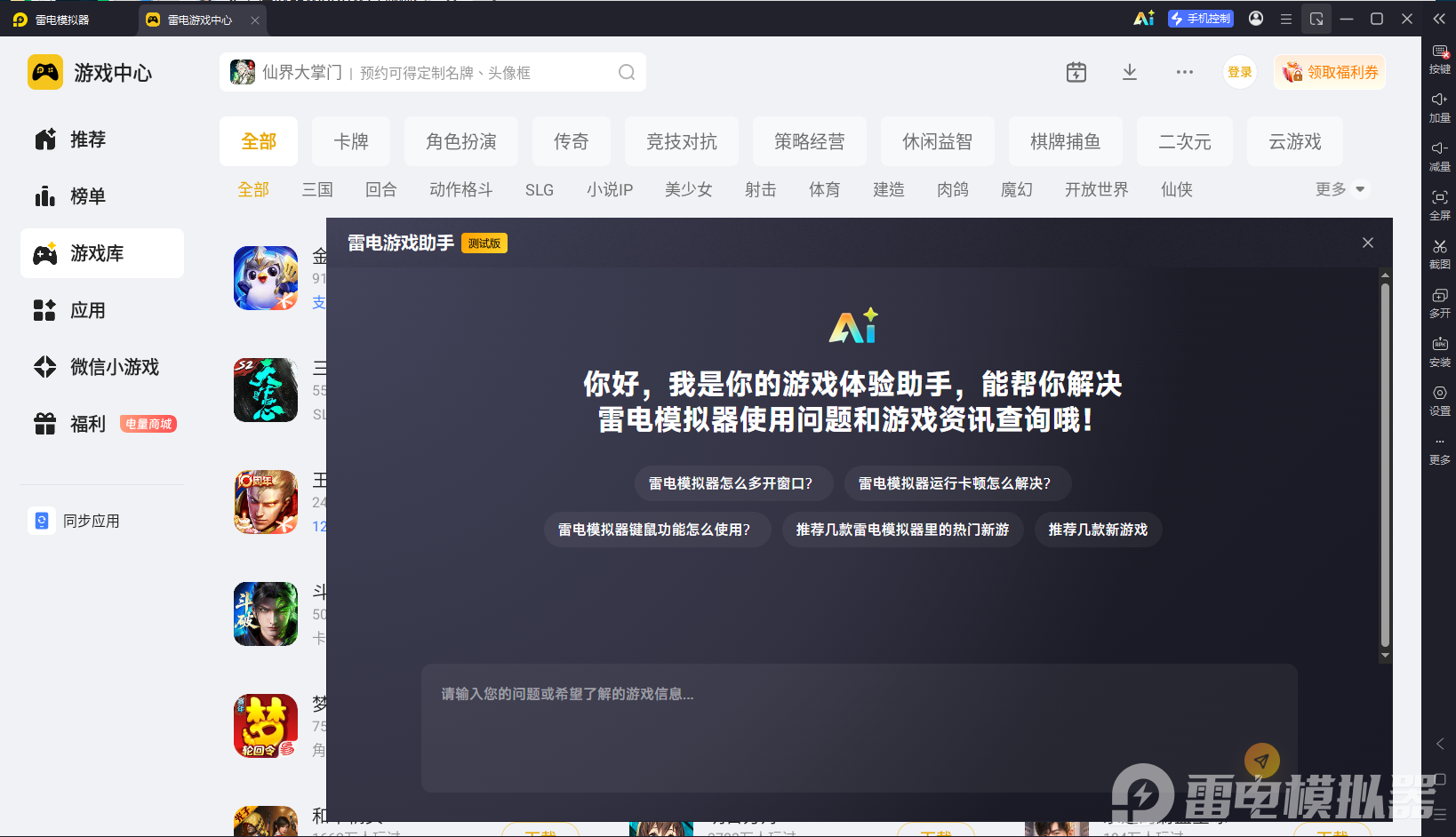The height and width of the screenshot is (837, 1456).
Task: Show 更多 tools in right sidebar
Action: (x=1440, y=450)
